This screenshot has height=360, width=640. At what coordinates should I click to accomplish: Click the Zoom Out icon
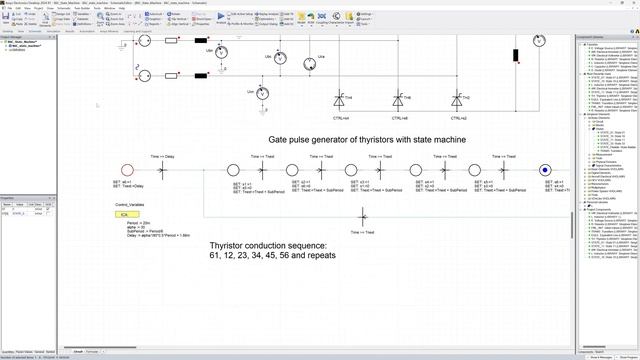115,19
